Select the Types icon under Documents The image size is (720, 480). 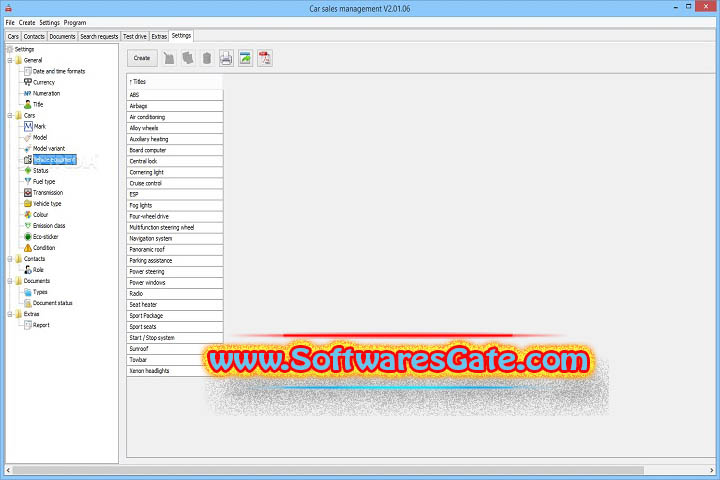(28, 292)
